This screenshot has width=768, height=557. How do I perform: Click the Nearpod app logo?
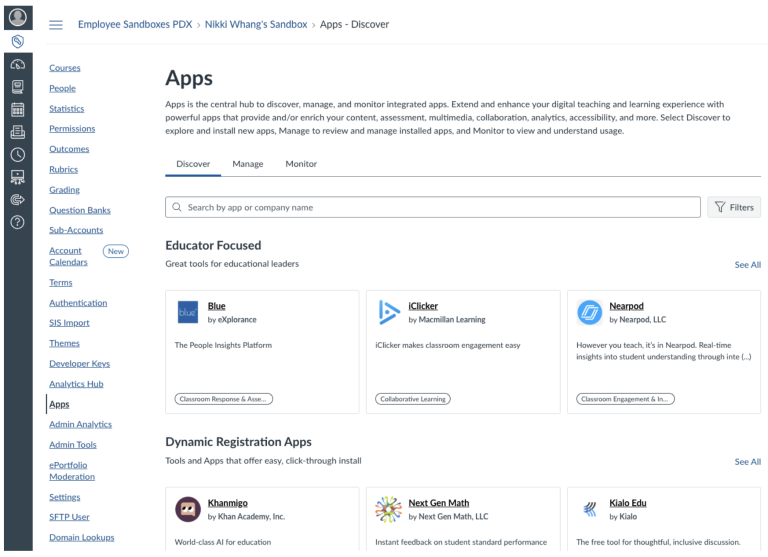[x=590, y=312]
